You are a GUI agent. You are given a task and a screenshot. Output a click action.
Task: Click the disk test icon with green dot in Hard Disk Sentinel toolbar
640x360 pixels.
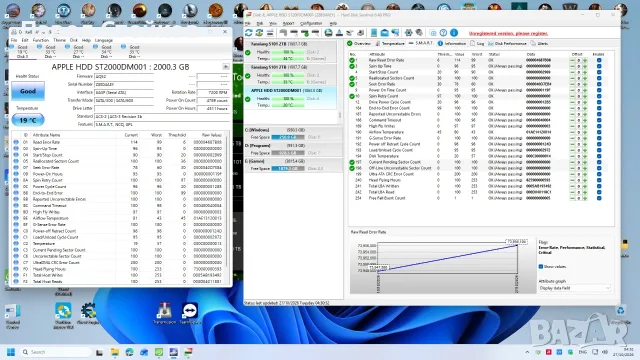[304, 33]
